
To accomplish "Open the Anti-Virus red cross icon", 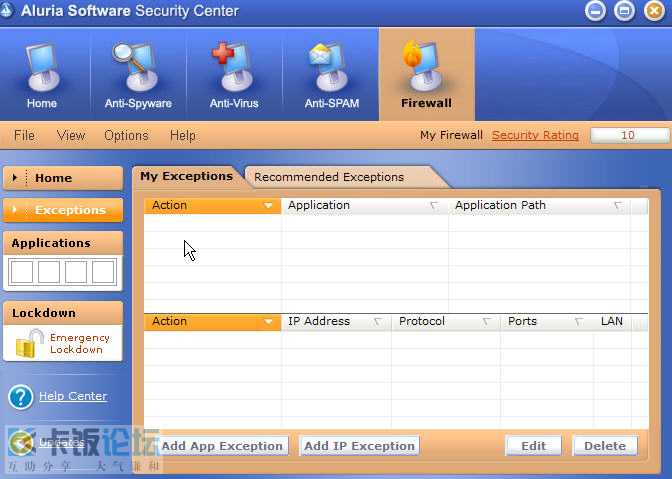I will point(233,67).
